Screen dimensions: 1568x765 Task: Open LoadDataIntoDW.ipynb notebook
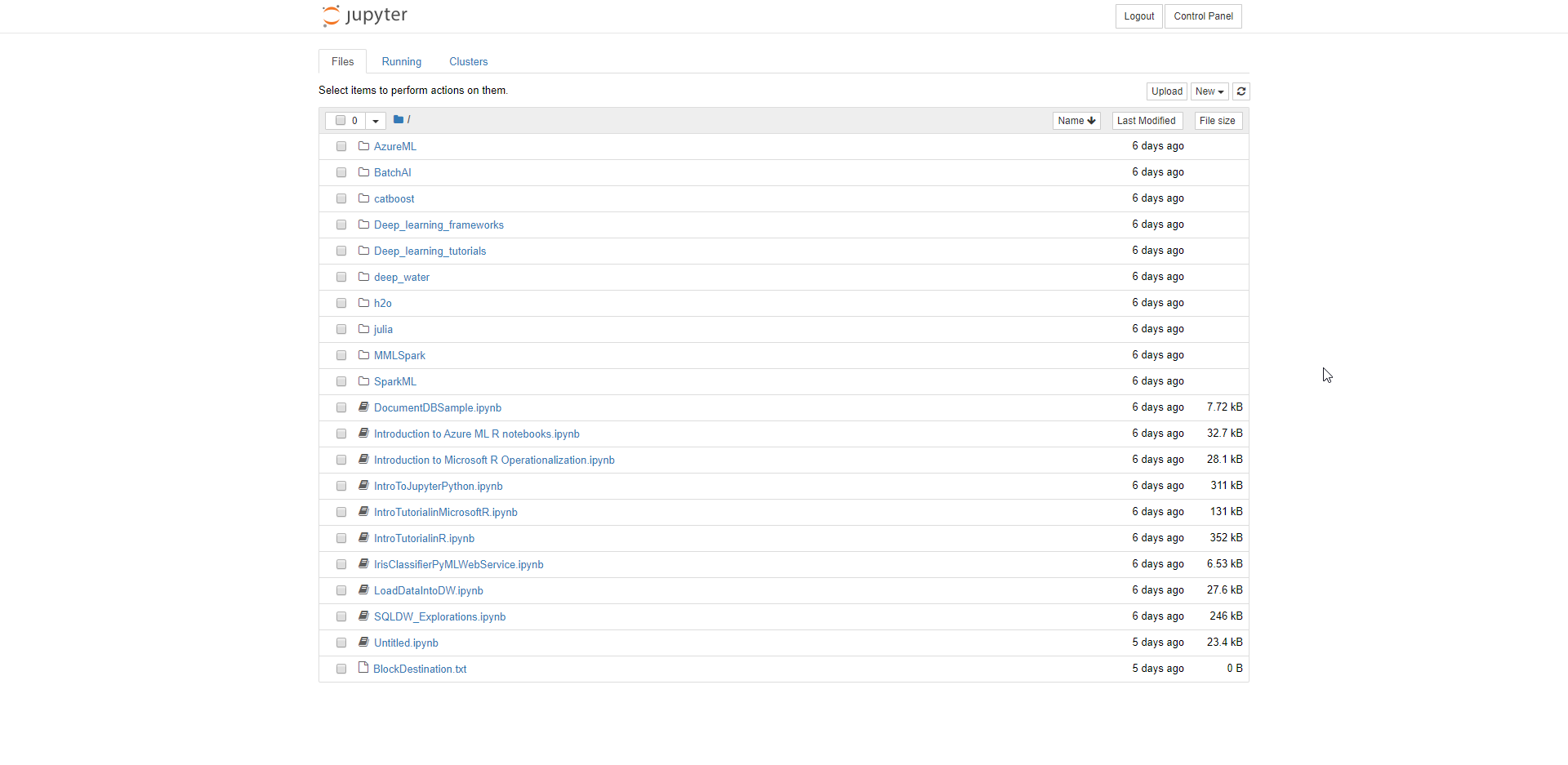point(428,591)
